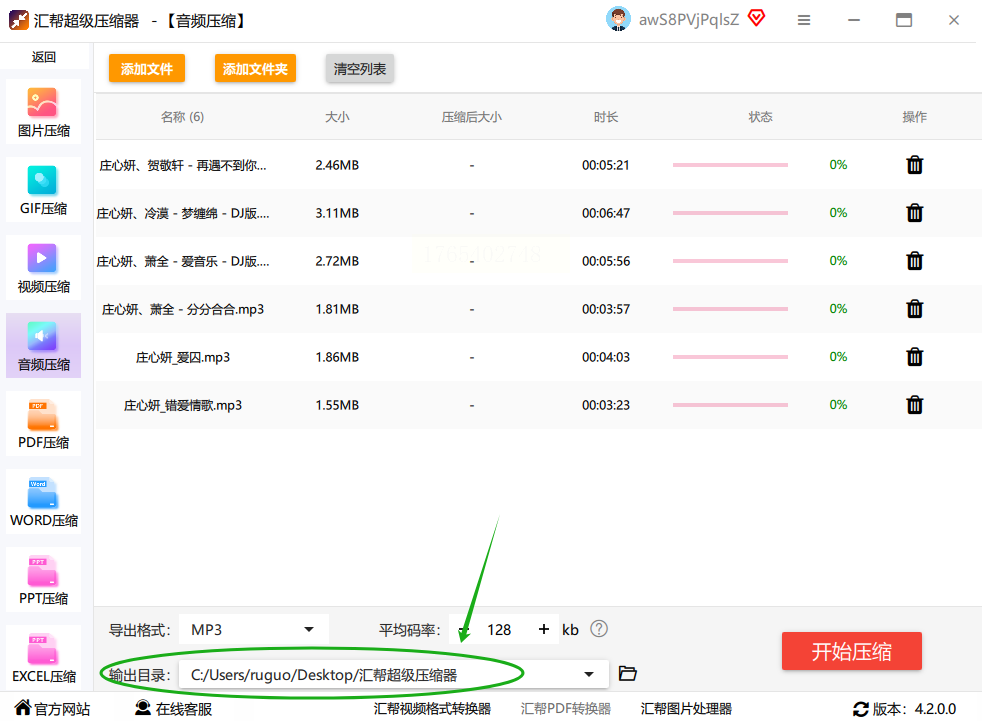
Task: Switch to 视频压缩 video compression
Action: (x=43, y=268)
